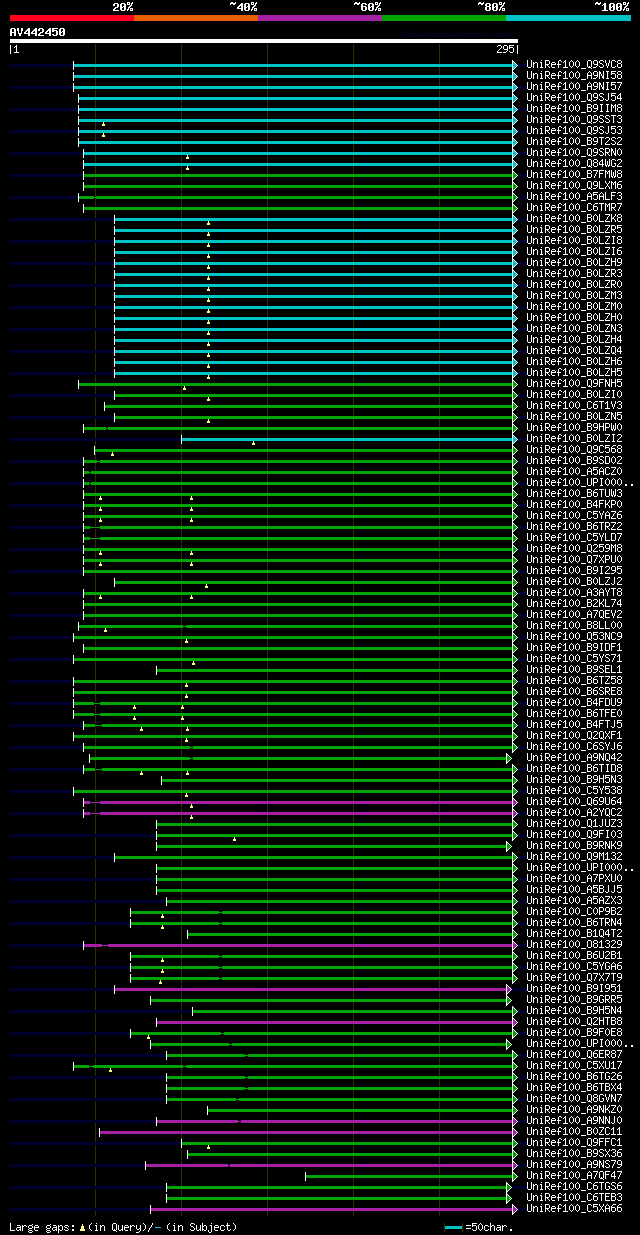Select the UniRef100_B9I295 label

point(574,570)
